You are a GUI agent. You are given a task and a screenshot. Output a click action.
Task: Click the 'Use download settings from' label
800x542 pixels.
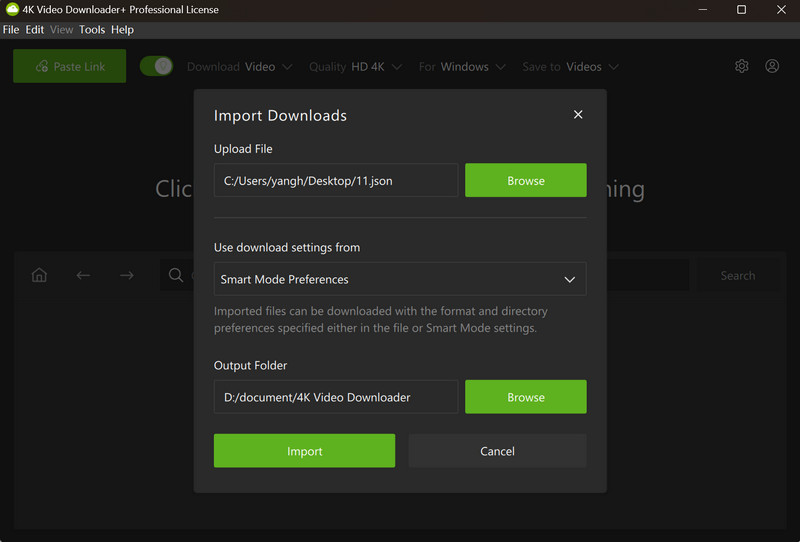287,248
